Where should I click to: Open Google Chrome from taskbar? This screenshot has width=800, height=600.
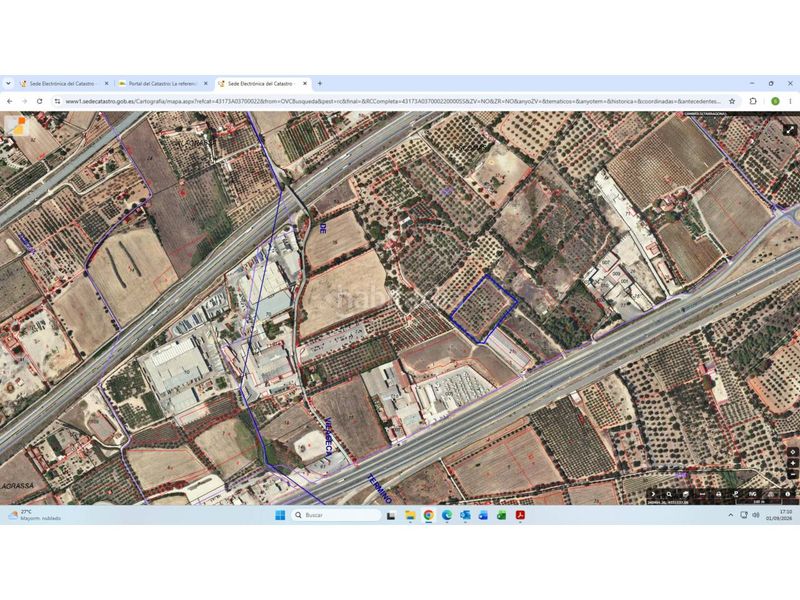tap(429, 515)
